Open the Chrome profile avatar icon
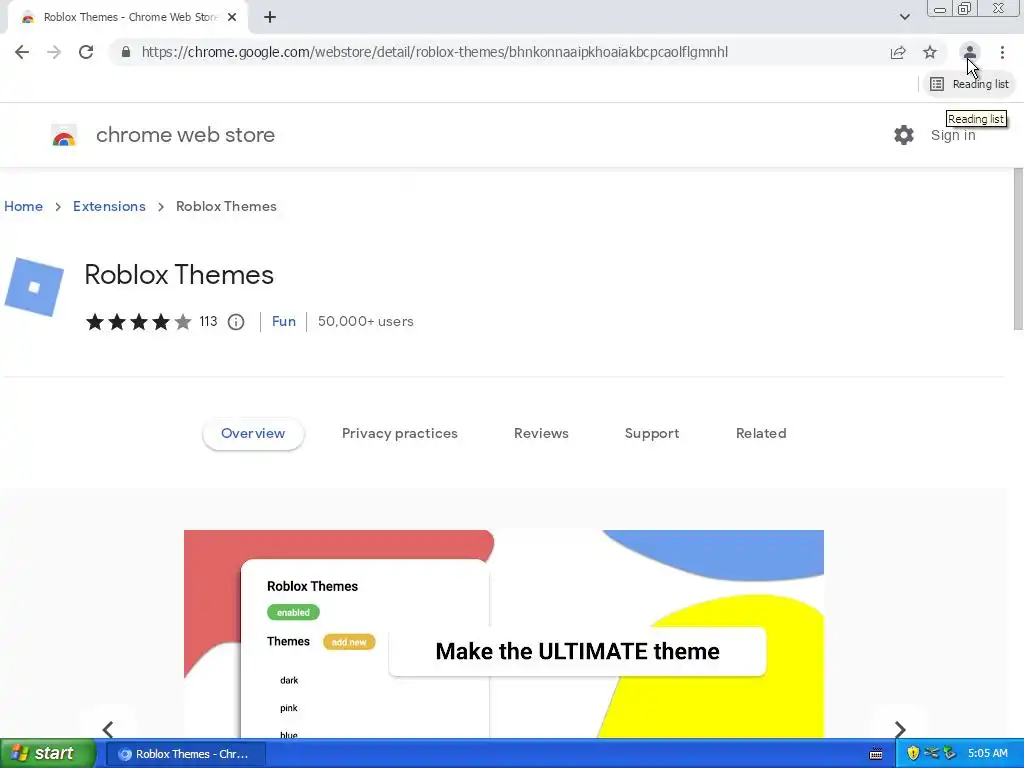 [x=970, y=52]
